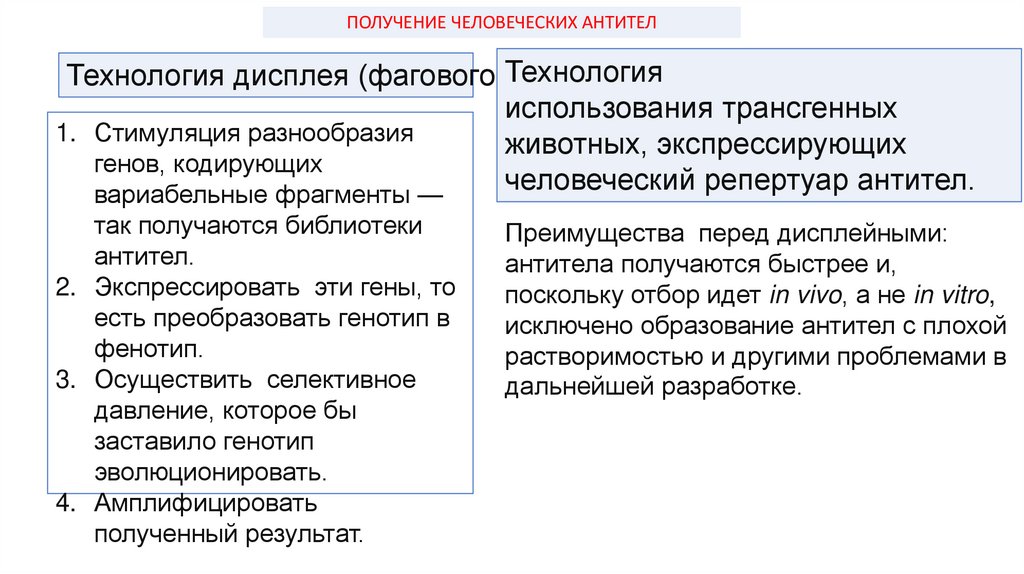This screenshot has width=1024, height=574.
Task: Click the red title 'ПОЛУЧЕНИЕ ЧЕЛОВЕЧЕСКИХ АНТИТЕЛ'
Action: click(502, 23)
